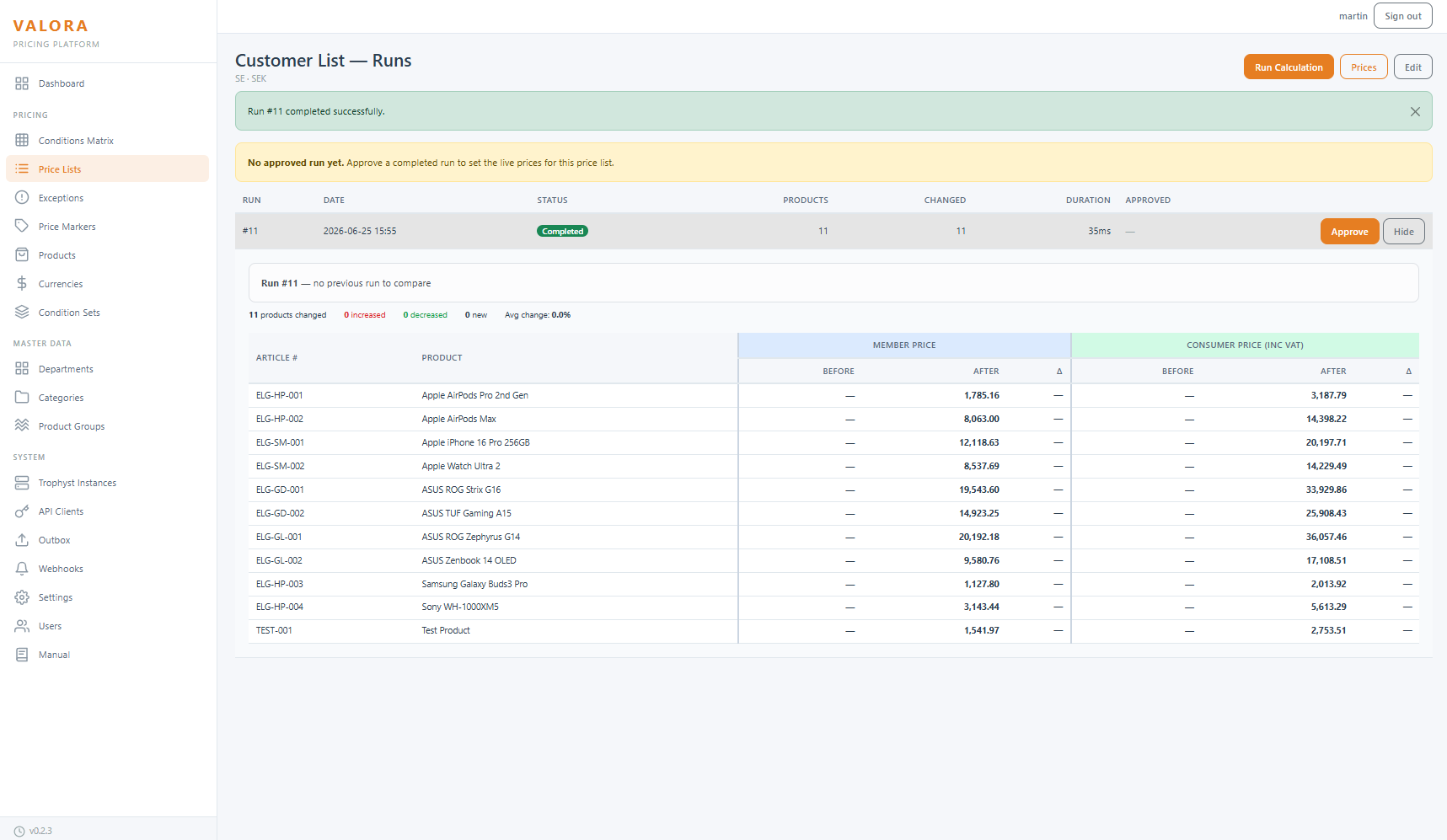
Task: Click article ELG-GD-002
Action: [280, 513]
